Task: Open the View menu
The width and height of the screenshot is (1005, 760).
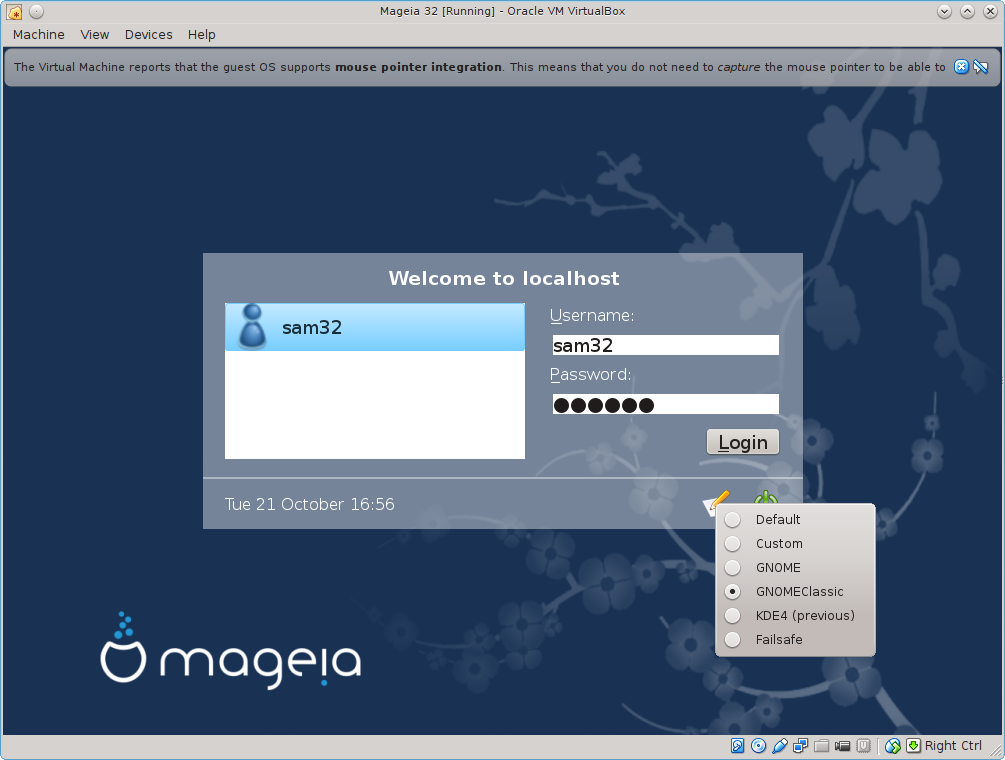Action: 95,35
